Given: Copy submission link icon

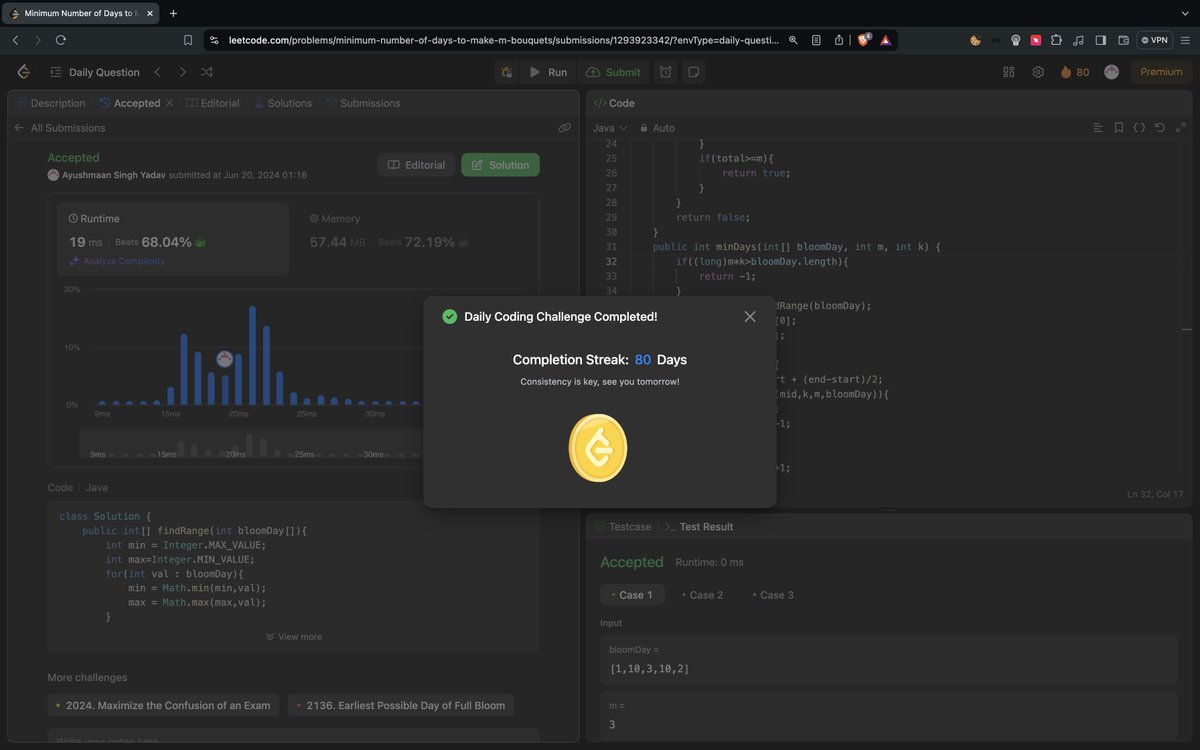Looking at the screenshot, I should tap(565, 128).
